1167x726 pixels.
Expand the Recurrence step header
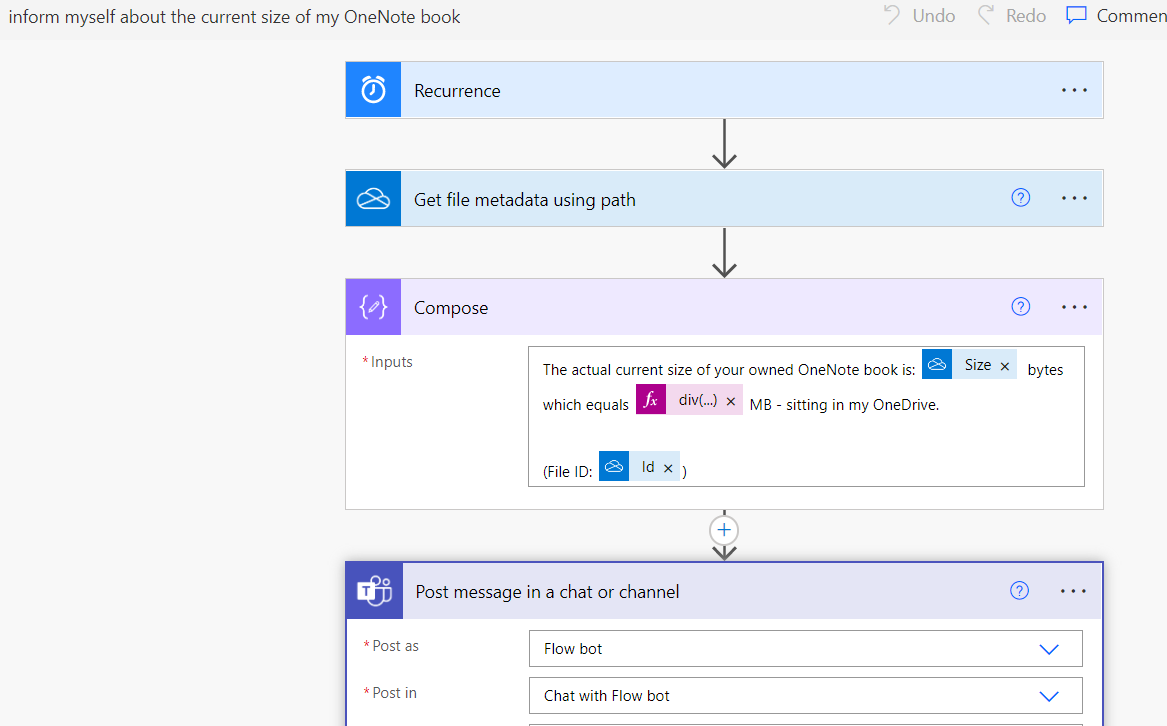click(x=724, y=90)
